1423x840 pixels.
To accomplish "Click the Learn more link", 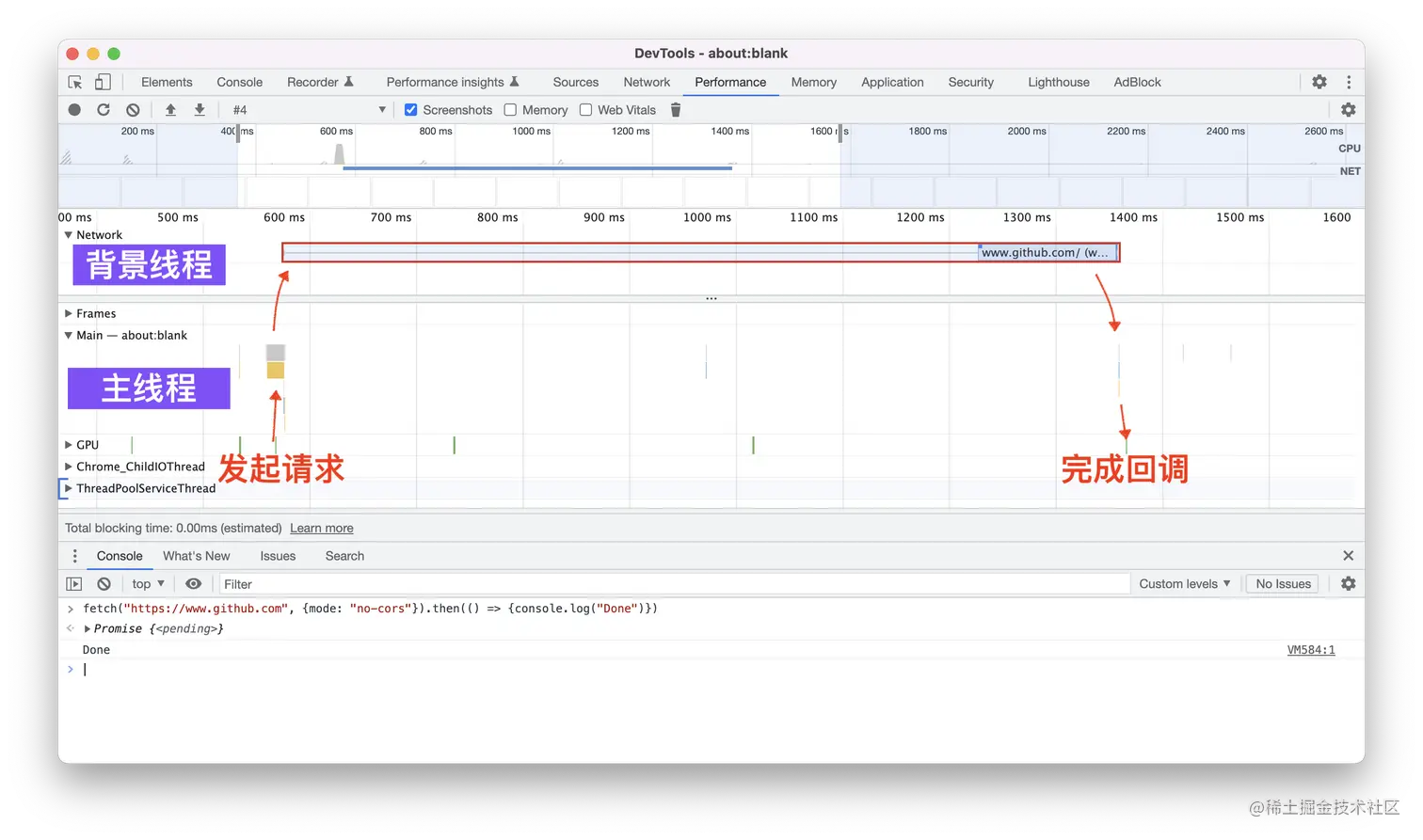I will click(322, 529).
